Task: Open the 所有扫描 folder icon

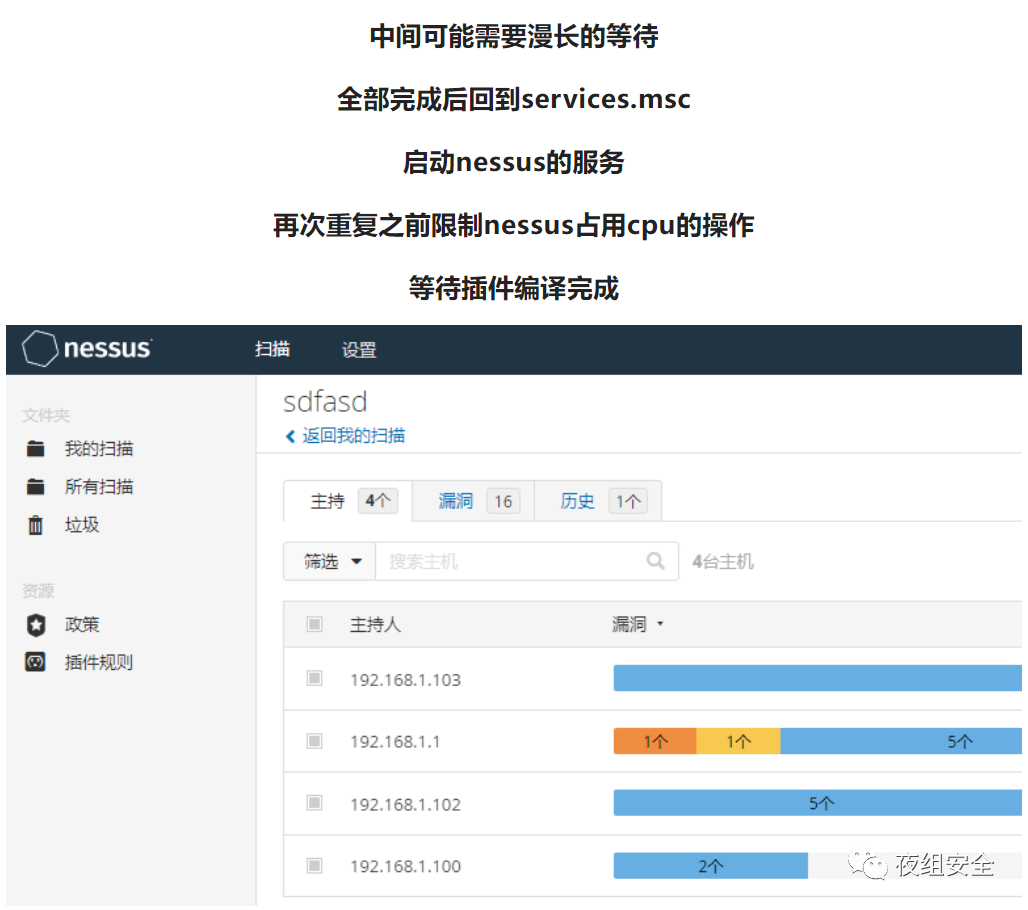Action: coord(35,487)
